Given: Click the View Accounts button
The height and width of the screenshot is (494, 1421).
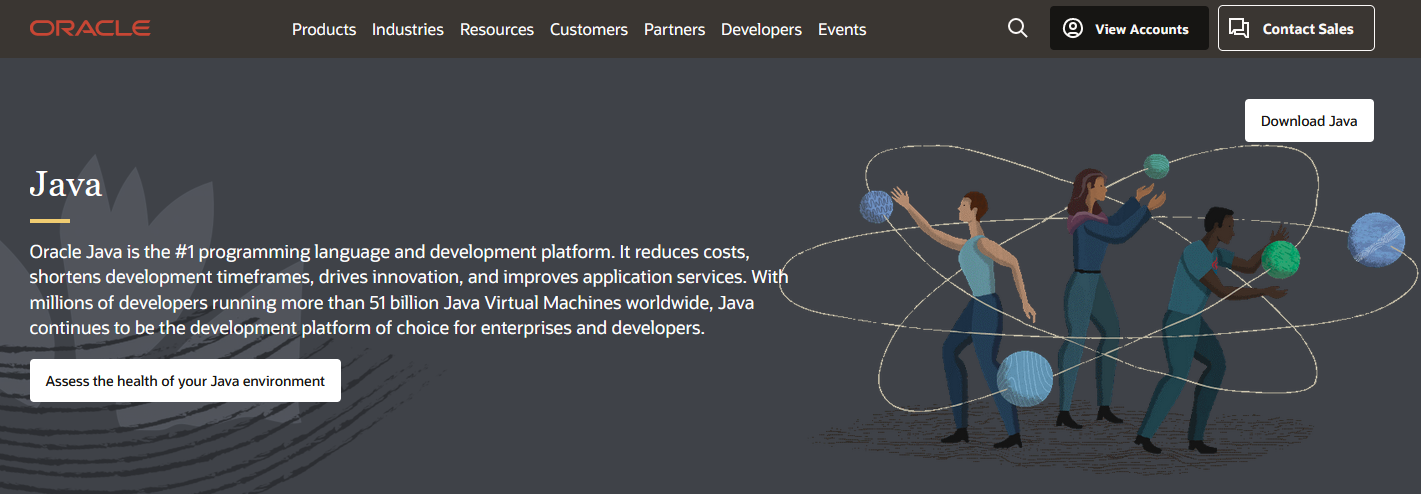Looking at the screenshot, I should (x=1129, y=28).
